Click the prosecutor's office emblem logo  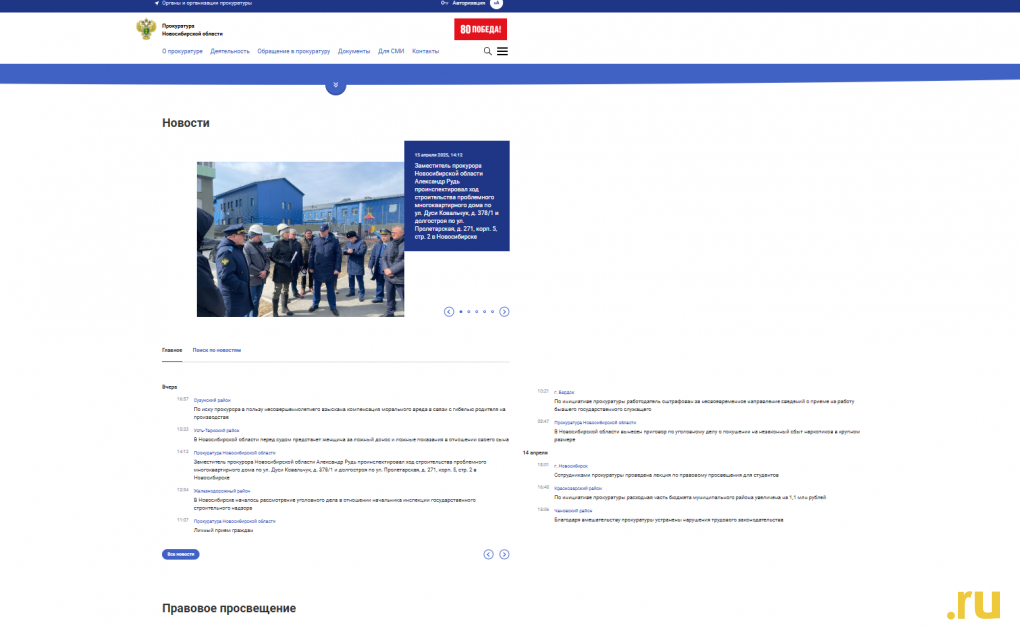[145, 29]
